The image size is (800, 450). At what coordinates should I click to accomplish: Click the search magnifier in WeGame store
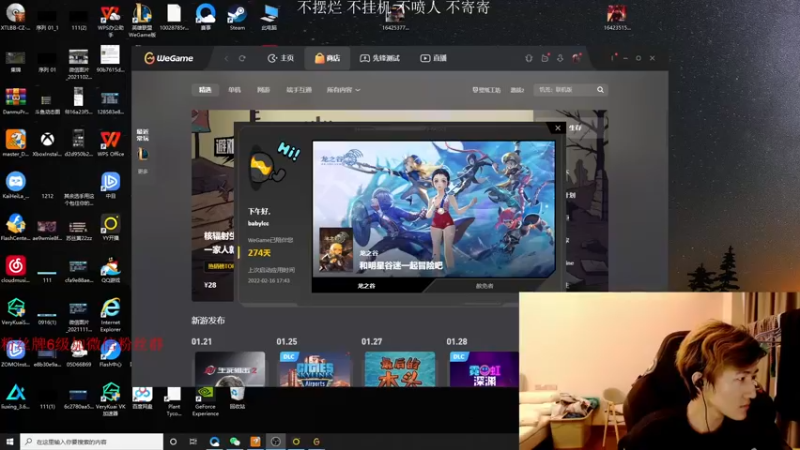(601, 90)
